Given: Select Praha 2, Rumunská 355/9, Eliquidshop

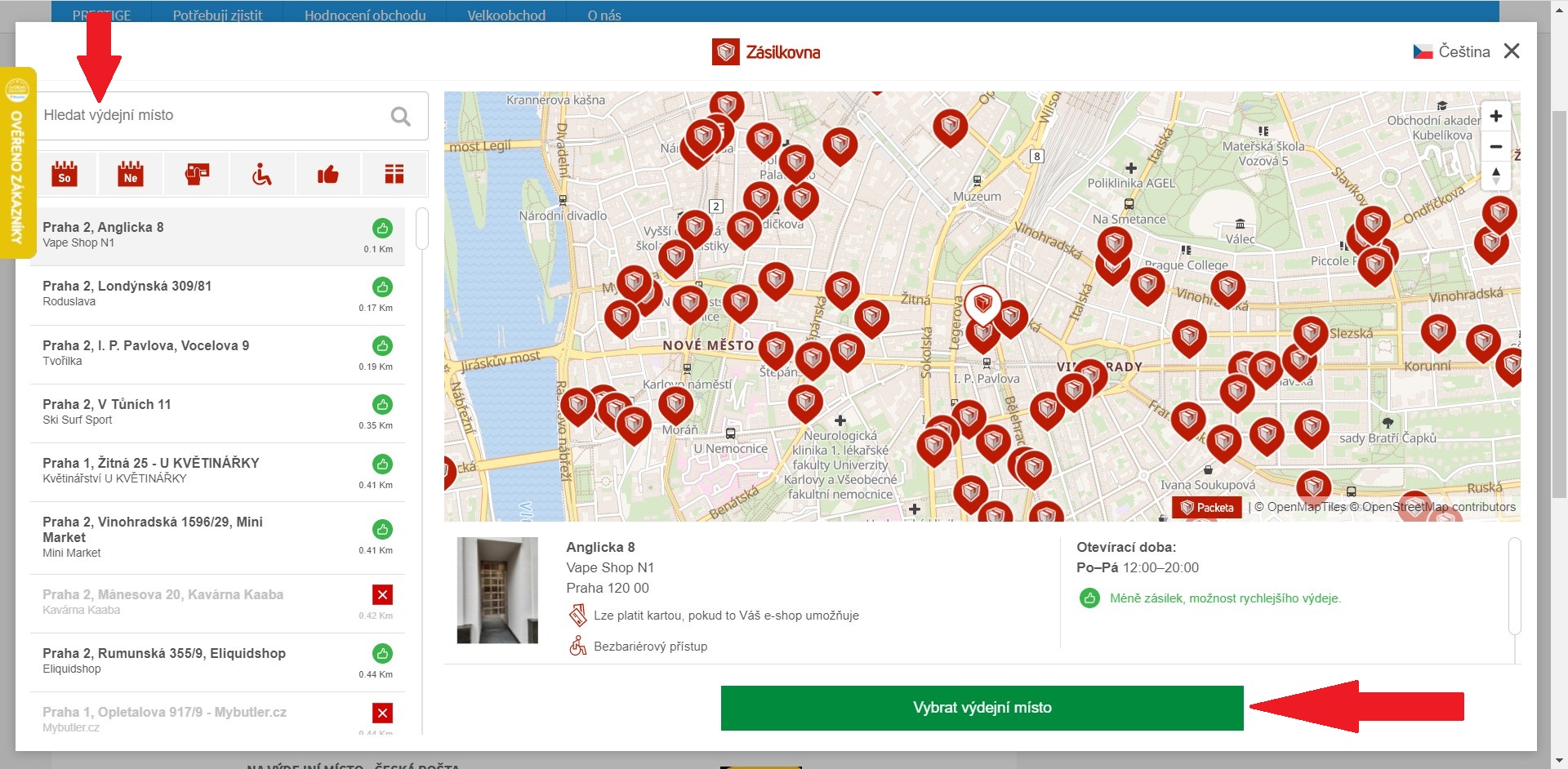Looking at the screenshot, I should tap(218, 661).
